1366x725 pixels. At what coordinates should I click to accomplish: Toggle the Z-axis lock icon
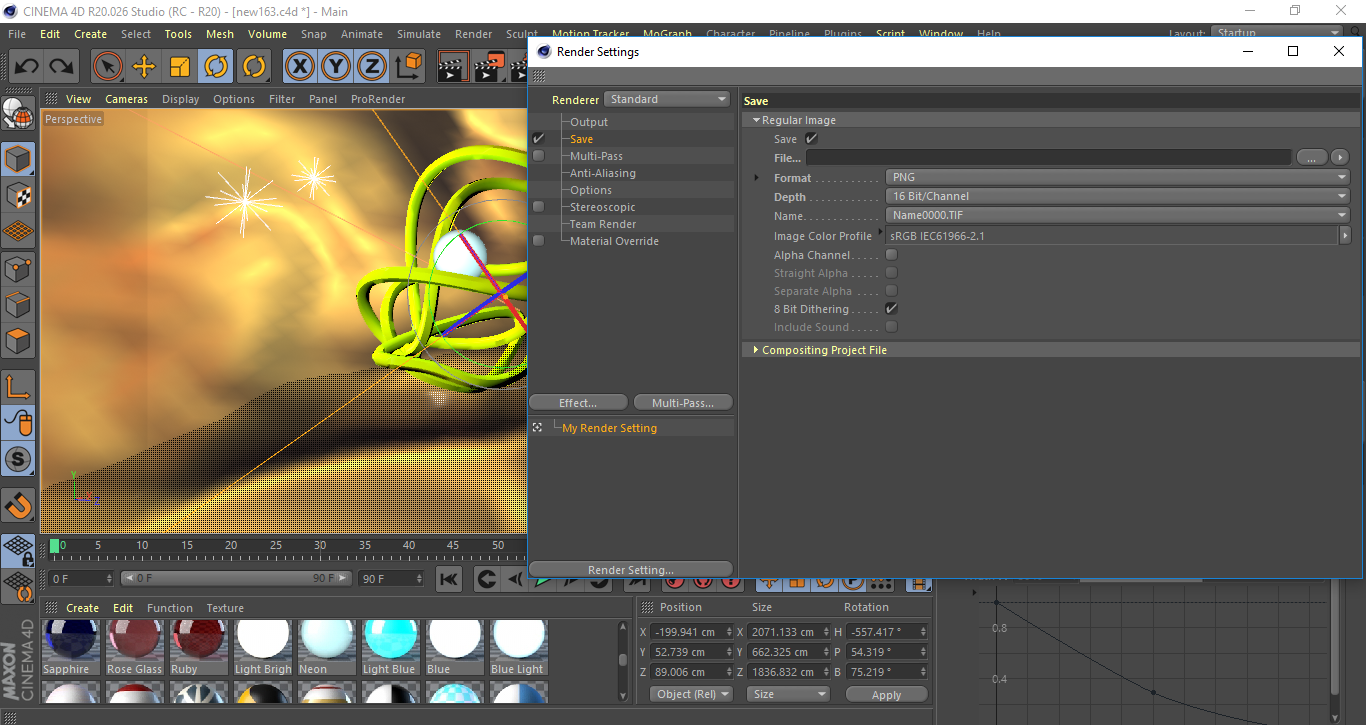click(x=372, y=67)
